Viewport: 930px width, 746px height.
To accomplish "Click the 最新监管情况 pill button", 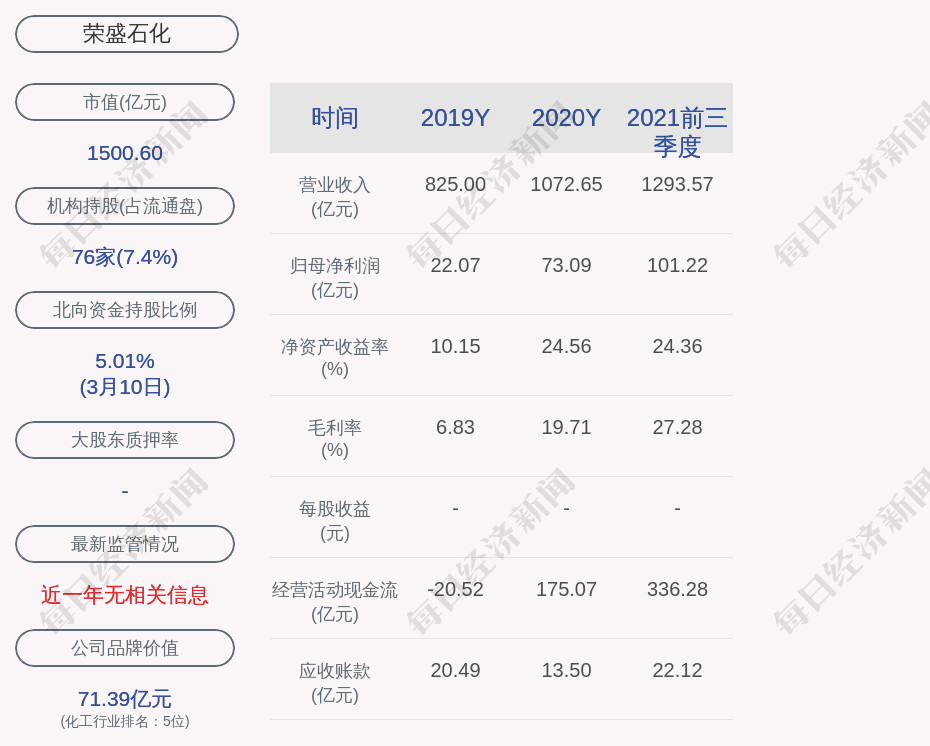I will pyautogui.click(x=125, y=544).
